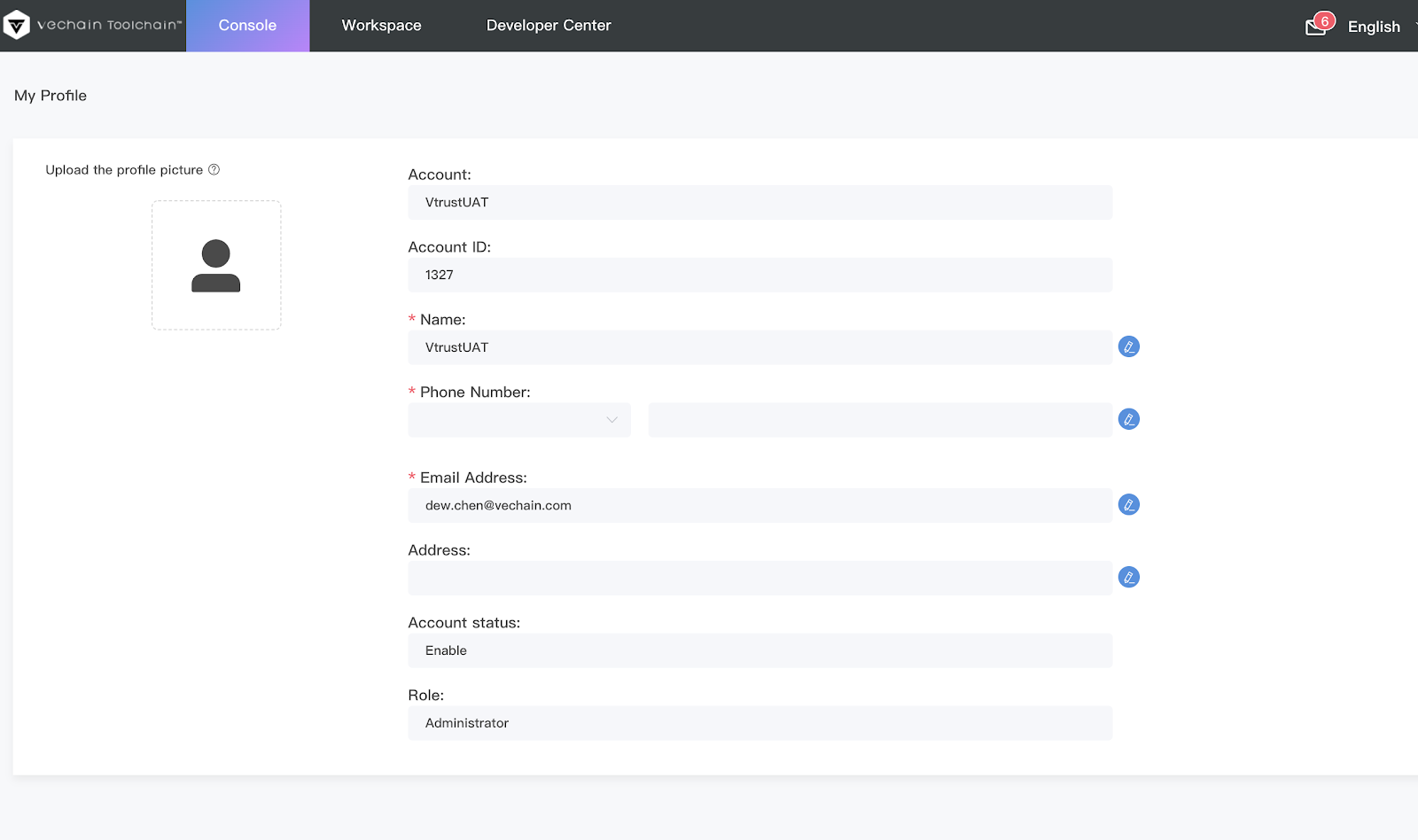Click the Upload the profile picture label
1418x840 pixels.
[x=124, y=170]
